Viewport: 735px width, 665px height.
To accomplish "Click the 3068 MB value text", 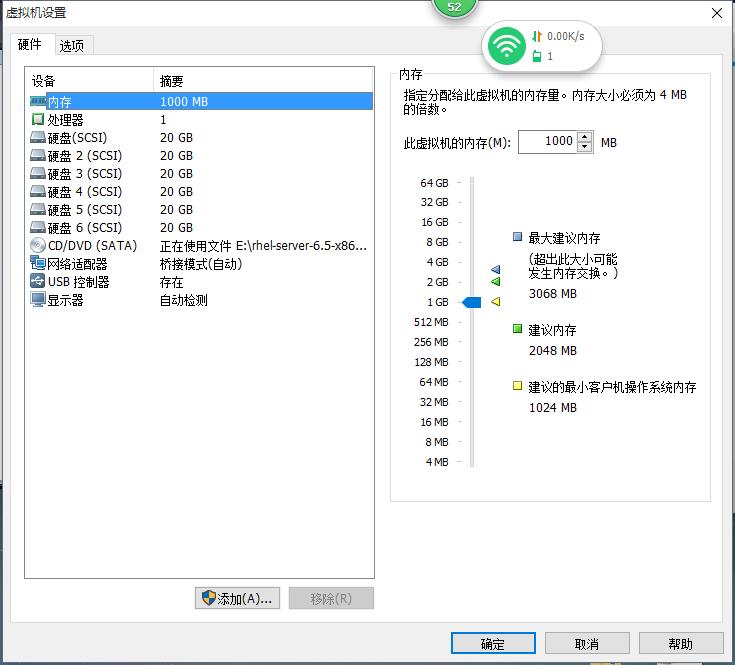I will pyautogui.click(x=553, y=294).
